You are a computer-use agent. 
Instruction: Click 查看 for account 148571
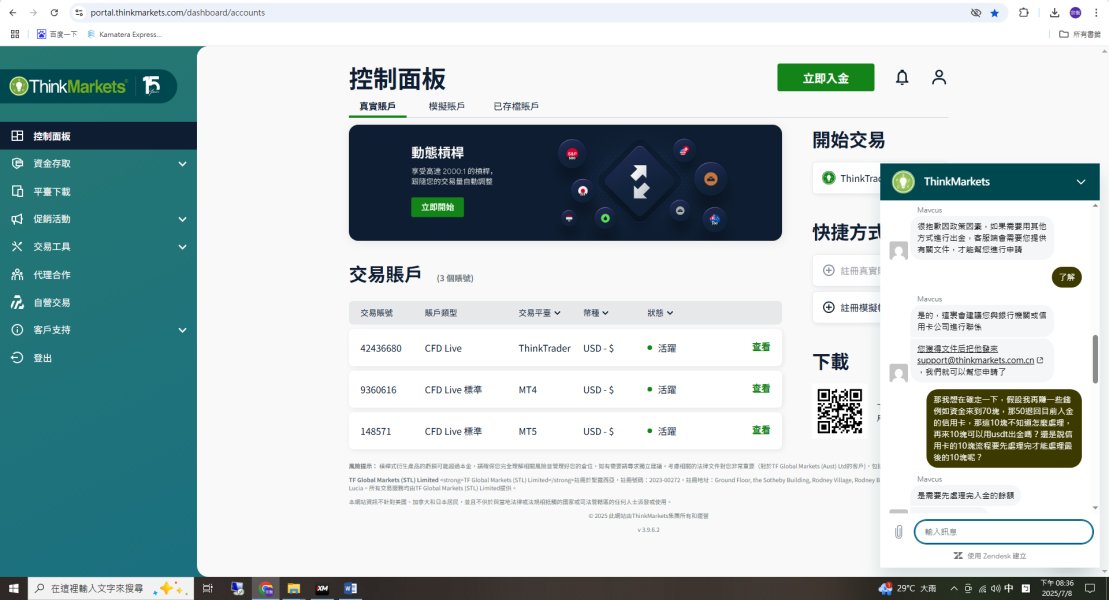coord(761,430)
